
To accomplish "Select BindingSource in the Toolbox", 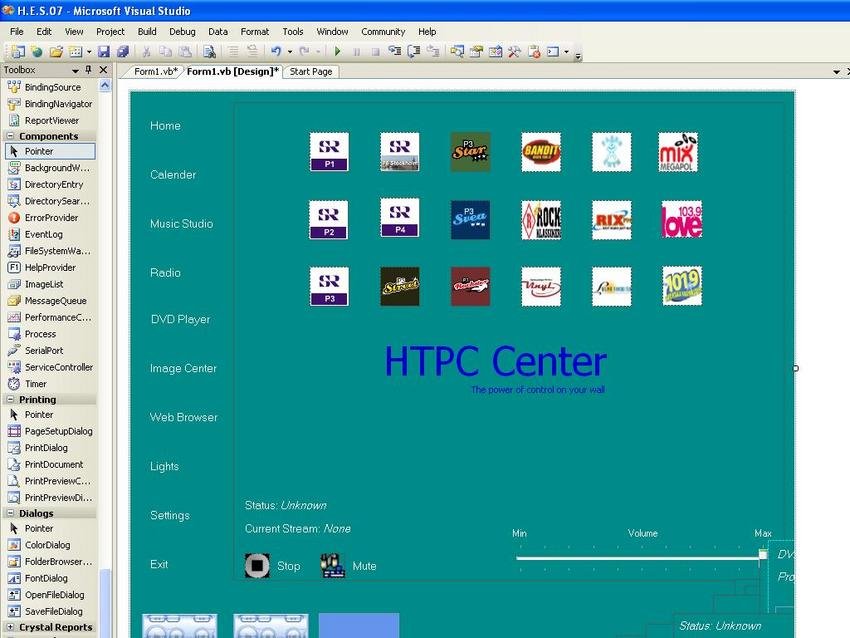I will tap(50, 87).
